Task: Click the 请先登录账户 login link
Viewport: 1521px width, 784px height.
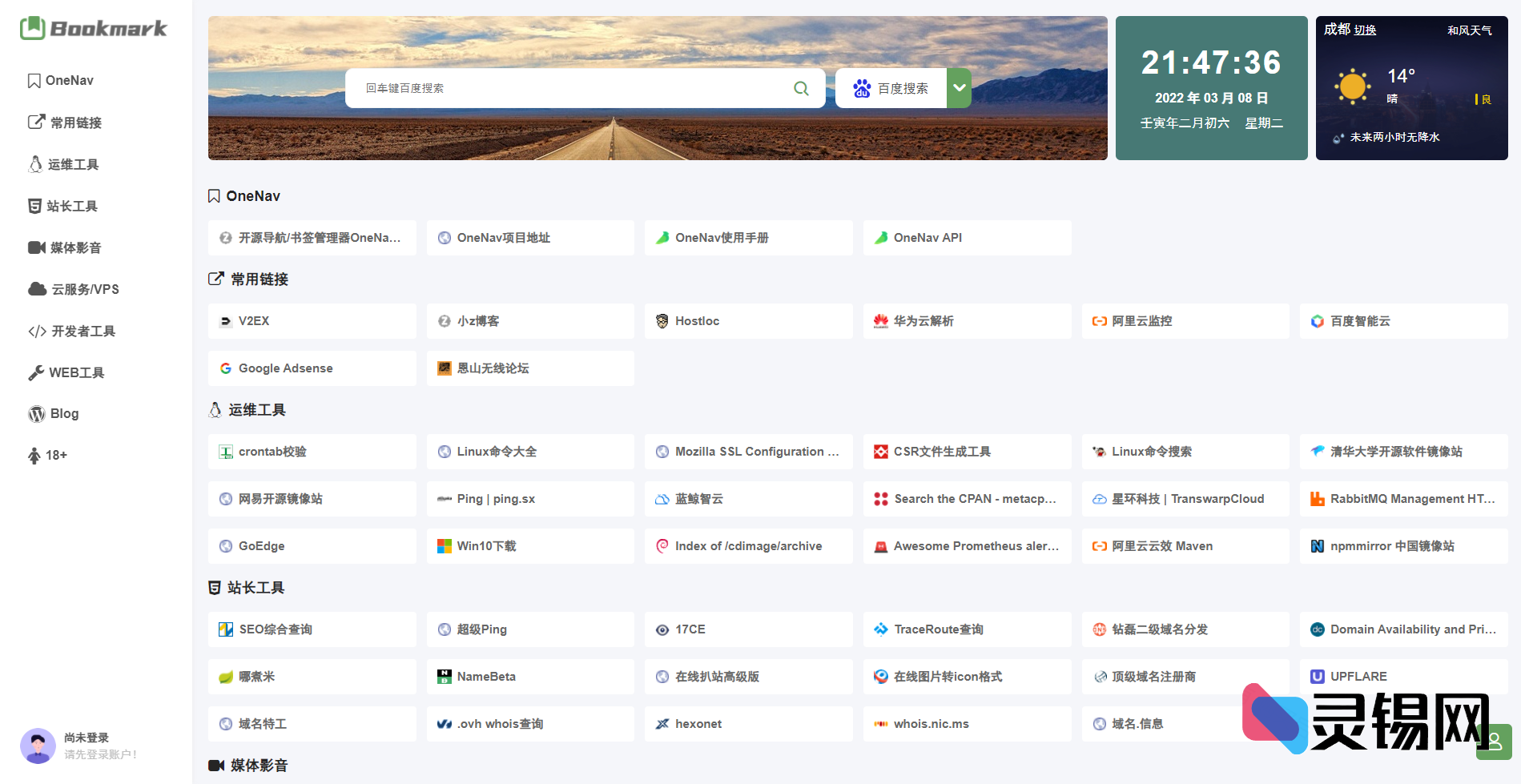Action: (99, 754)
